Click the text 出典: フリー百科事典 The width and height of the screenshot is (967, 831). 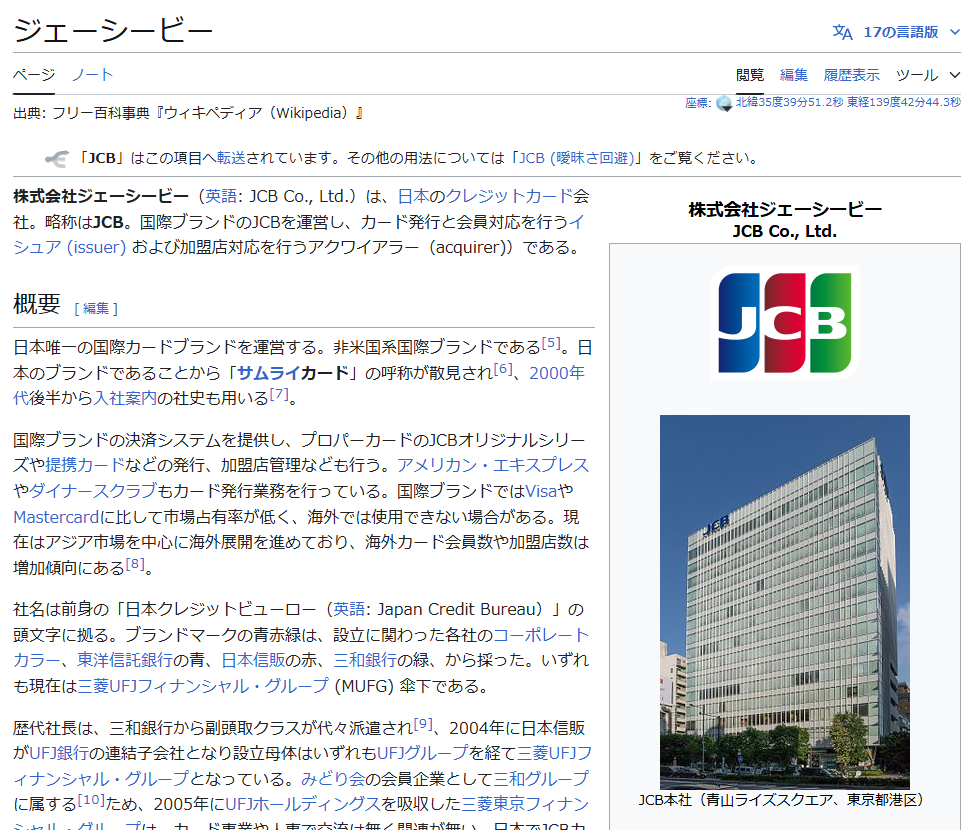click(x=81, y=114)
